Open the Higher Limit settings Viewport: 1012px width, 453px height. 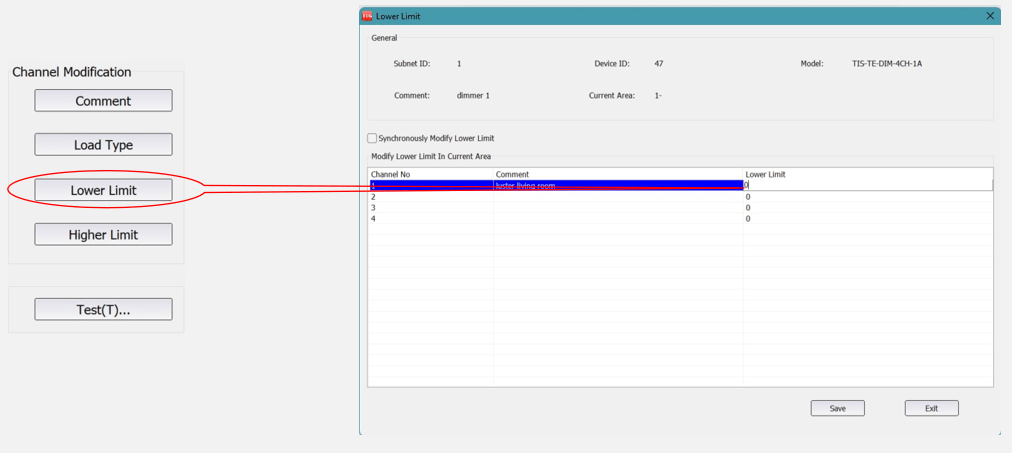(x=103, y=235)
